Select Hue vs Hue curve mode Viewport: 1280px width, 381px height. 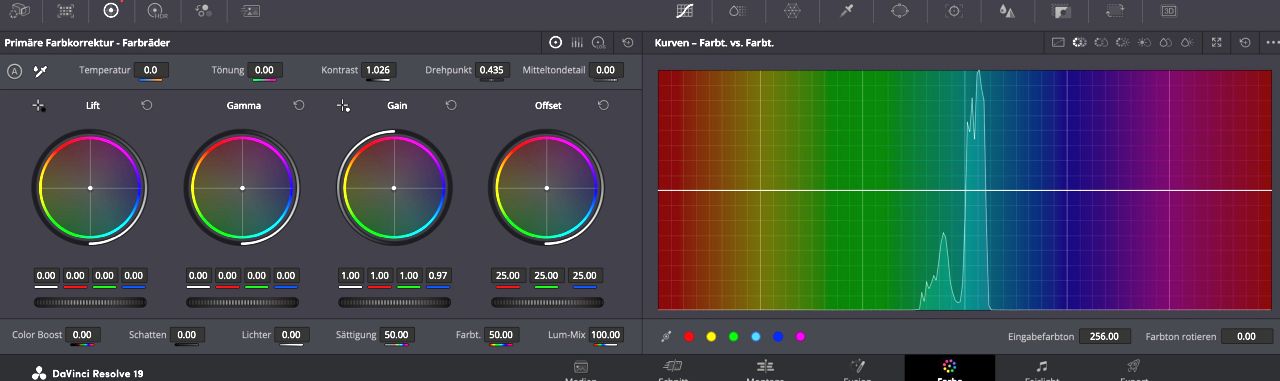[x=1080, y=43]
